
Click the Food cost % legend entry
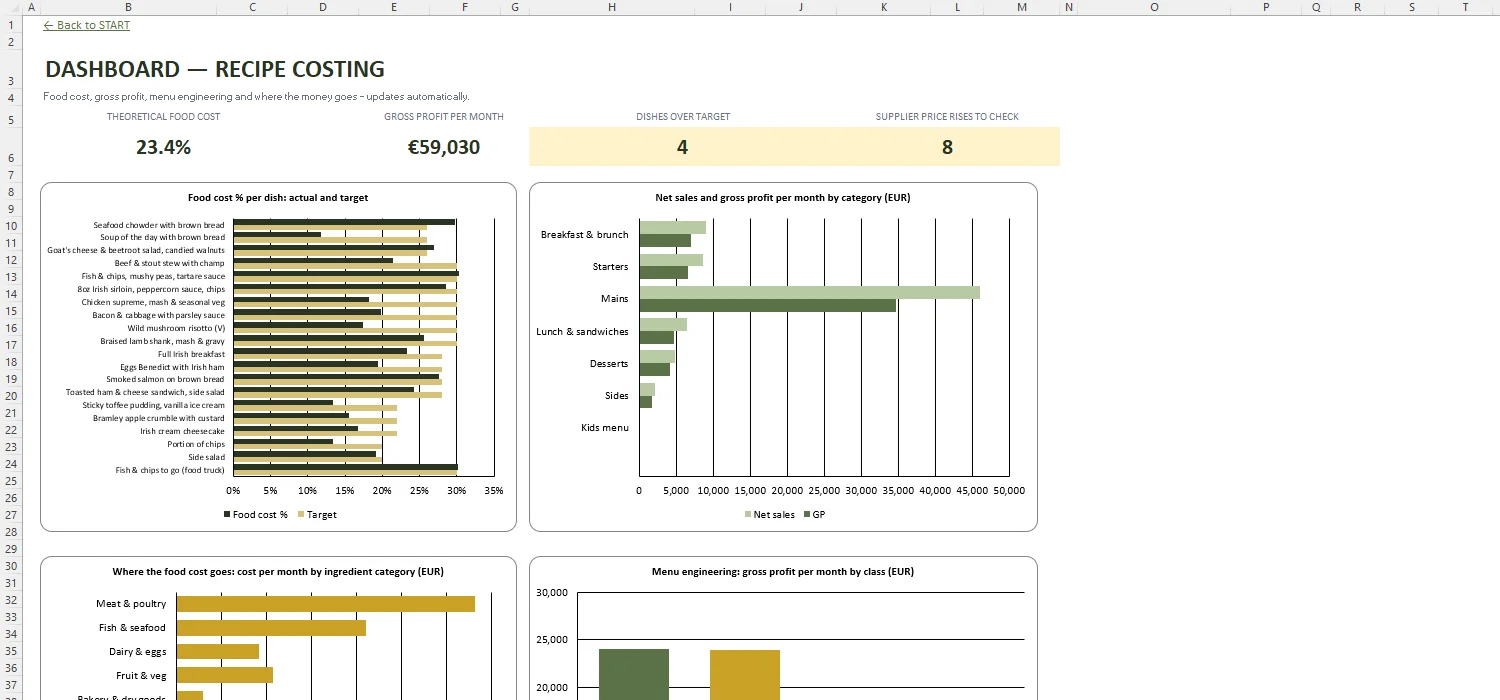point(255,515)
